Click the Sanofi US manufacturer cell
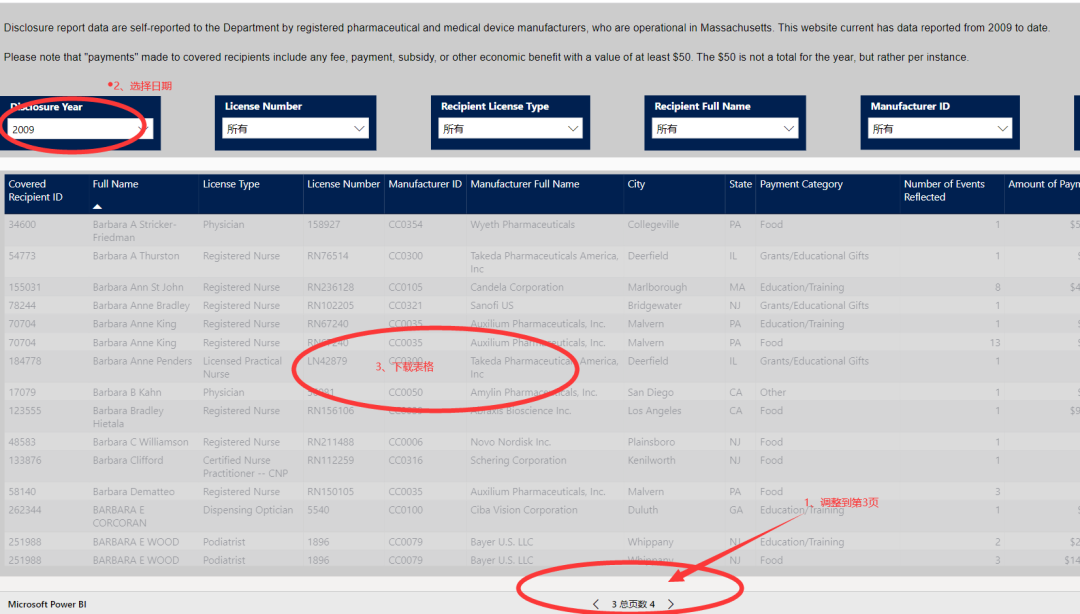 tap(492, 305)
